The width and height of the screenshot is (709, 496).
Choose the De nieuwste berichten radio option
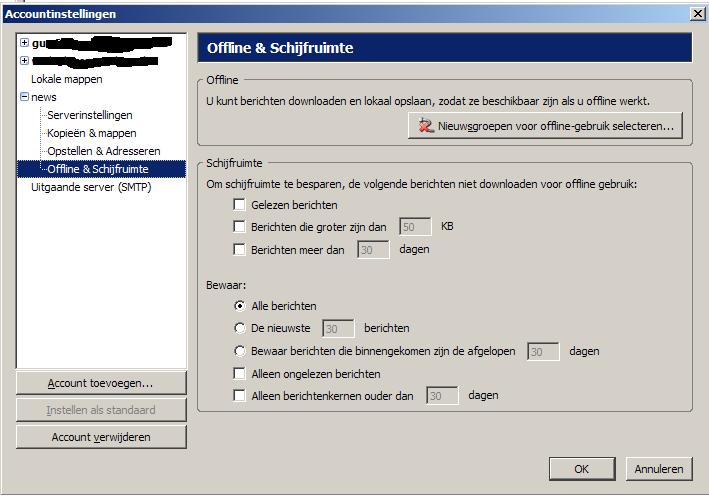click(239, 328)
